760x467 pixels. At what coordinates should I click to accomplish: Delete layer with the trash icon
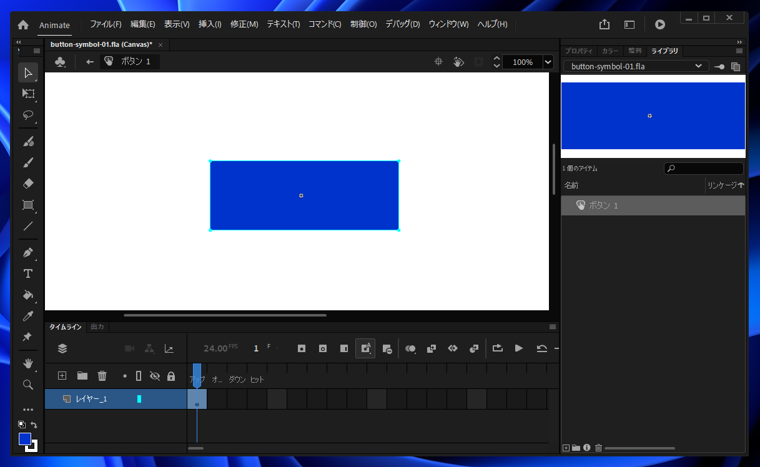[x=102, y=376]
